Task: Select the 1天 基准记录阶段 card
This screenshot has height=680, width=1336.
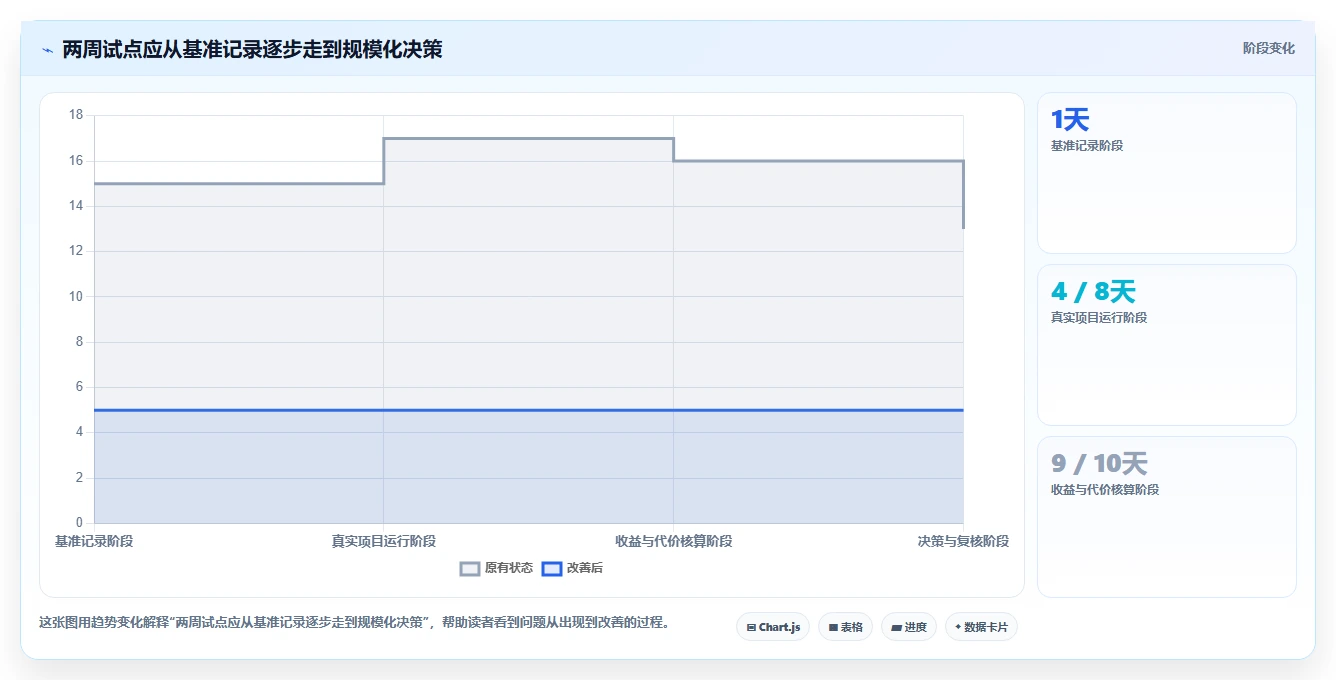Action: coord(1167,173)
